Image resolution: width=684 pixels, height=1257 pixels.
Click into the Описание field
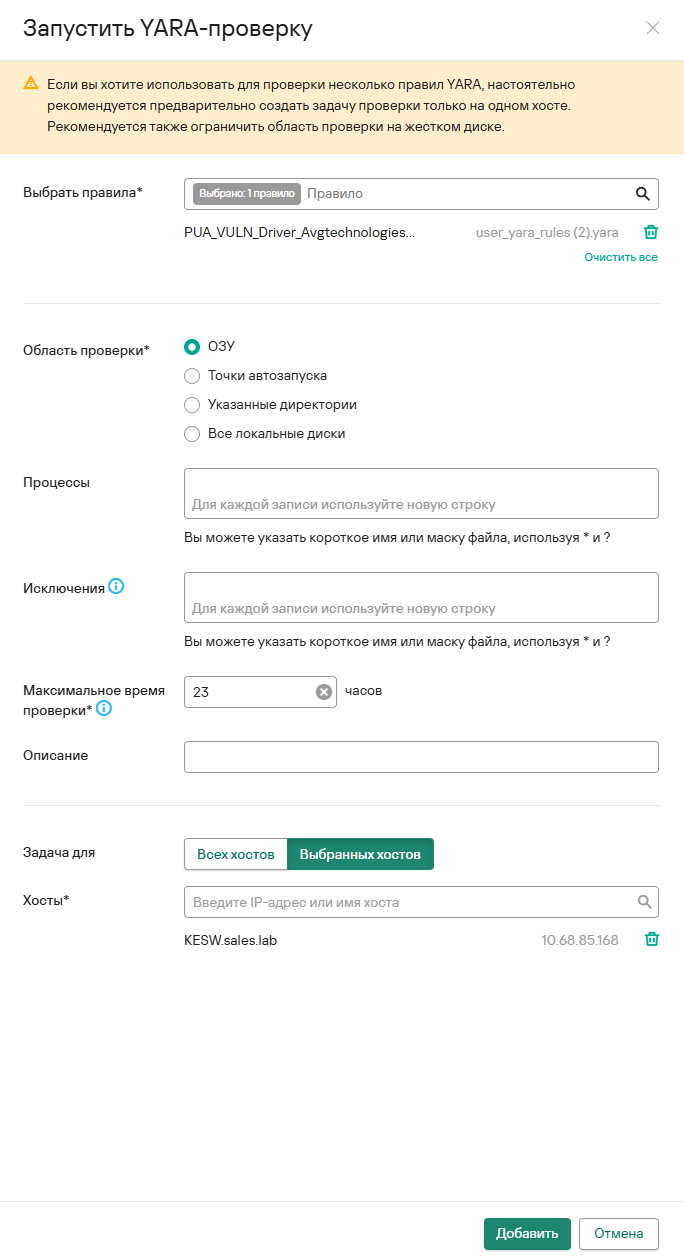point(421,757)
